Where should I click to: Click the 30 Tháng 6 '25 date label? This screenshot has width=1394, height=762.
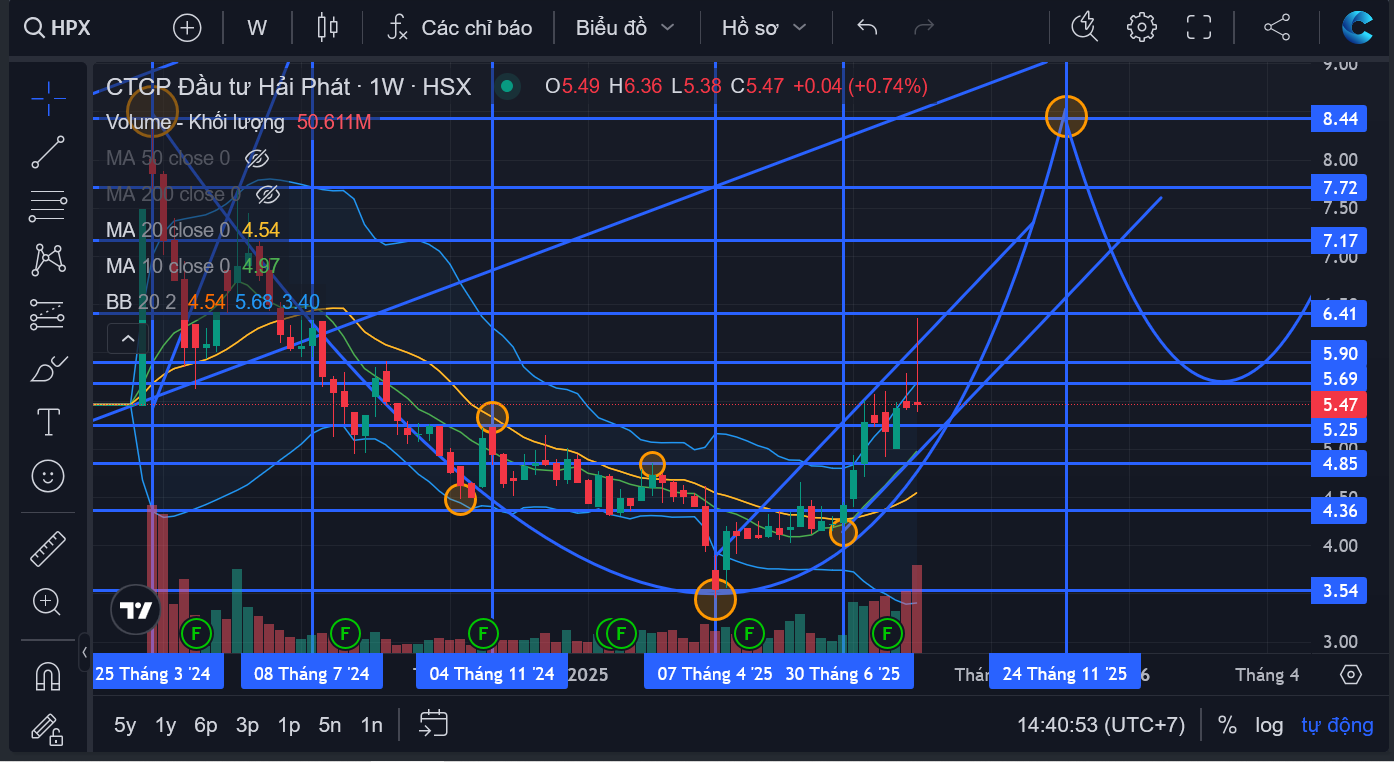pyautogui.click(x=843, y=674)
